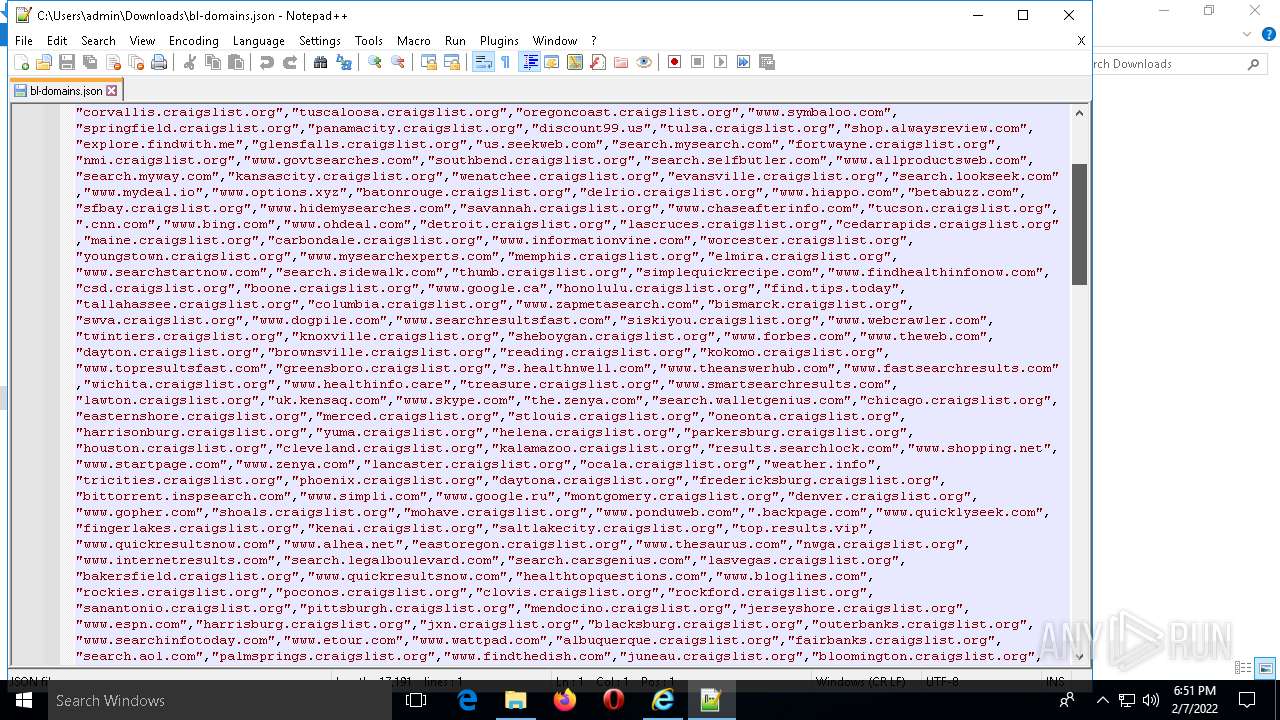Close document via X at menu bar end
The height and width of the screenshot is (720, 1280).
click(x=1081, y=41)
